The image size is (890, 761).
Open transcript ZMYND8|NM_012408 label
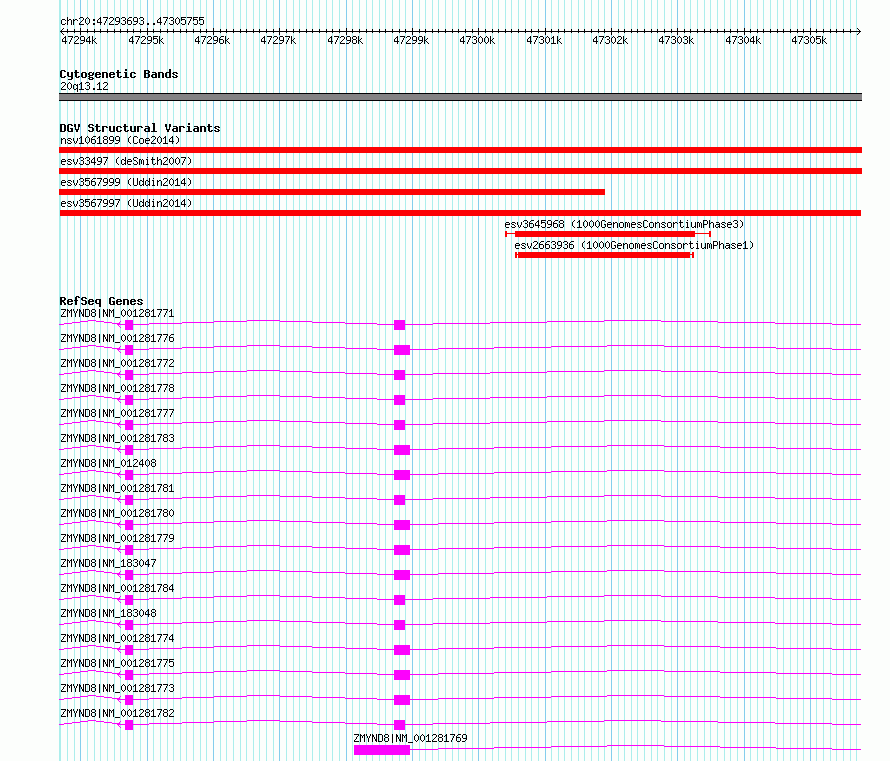click(x=108, y=463)
